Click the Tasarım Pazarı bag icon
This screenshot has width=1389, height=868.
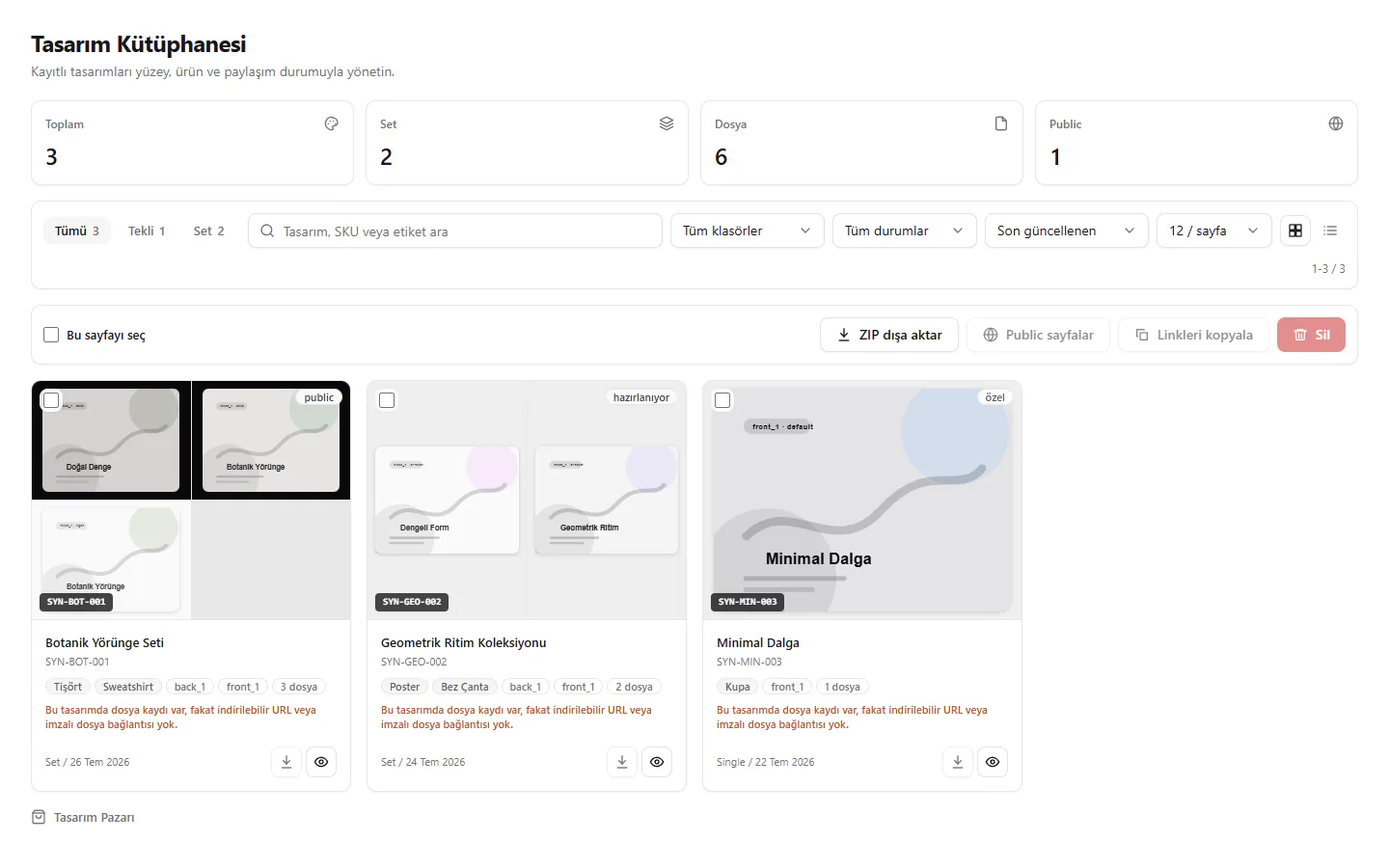(39, 817)
